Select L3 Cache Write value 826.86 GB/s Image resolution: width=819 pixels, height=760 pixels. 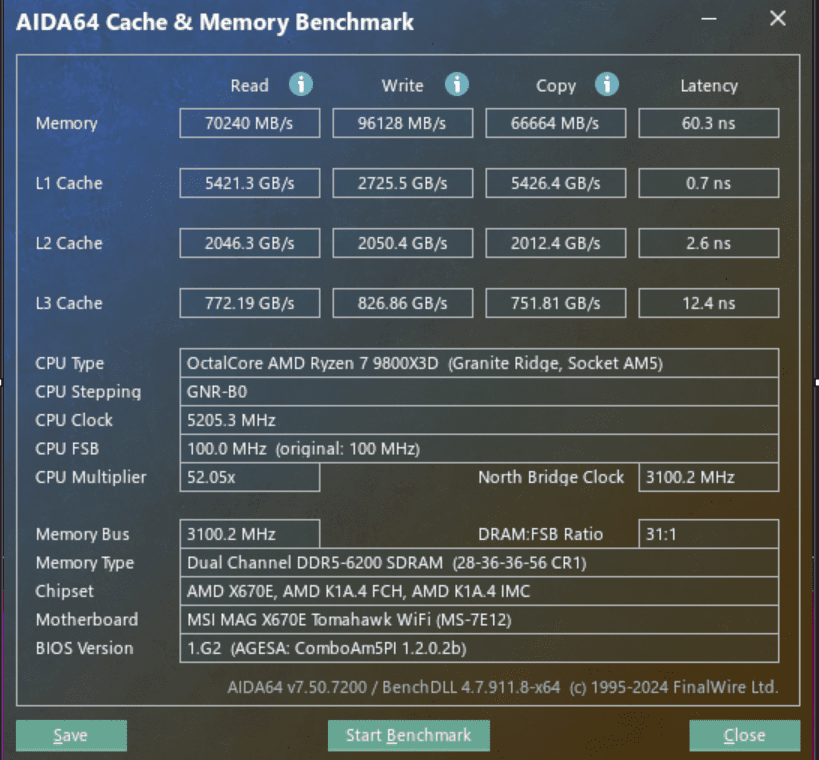pyautogui.click(x=403, y=303)
